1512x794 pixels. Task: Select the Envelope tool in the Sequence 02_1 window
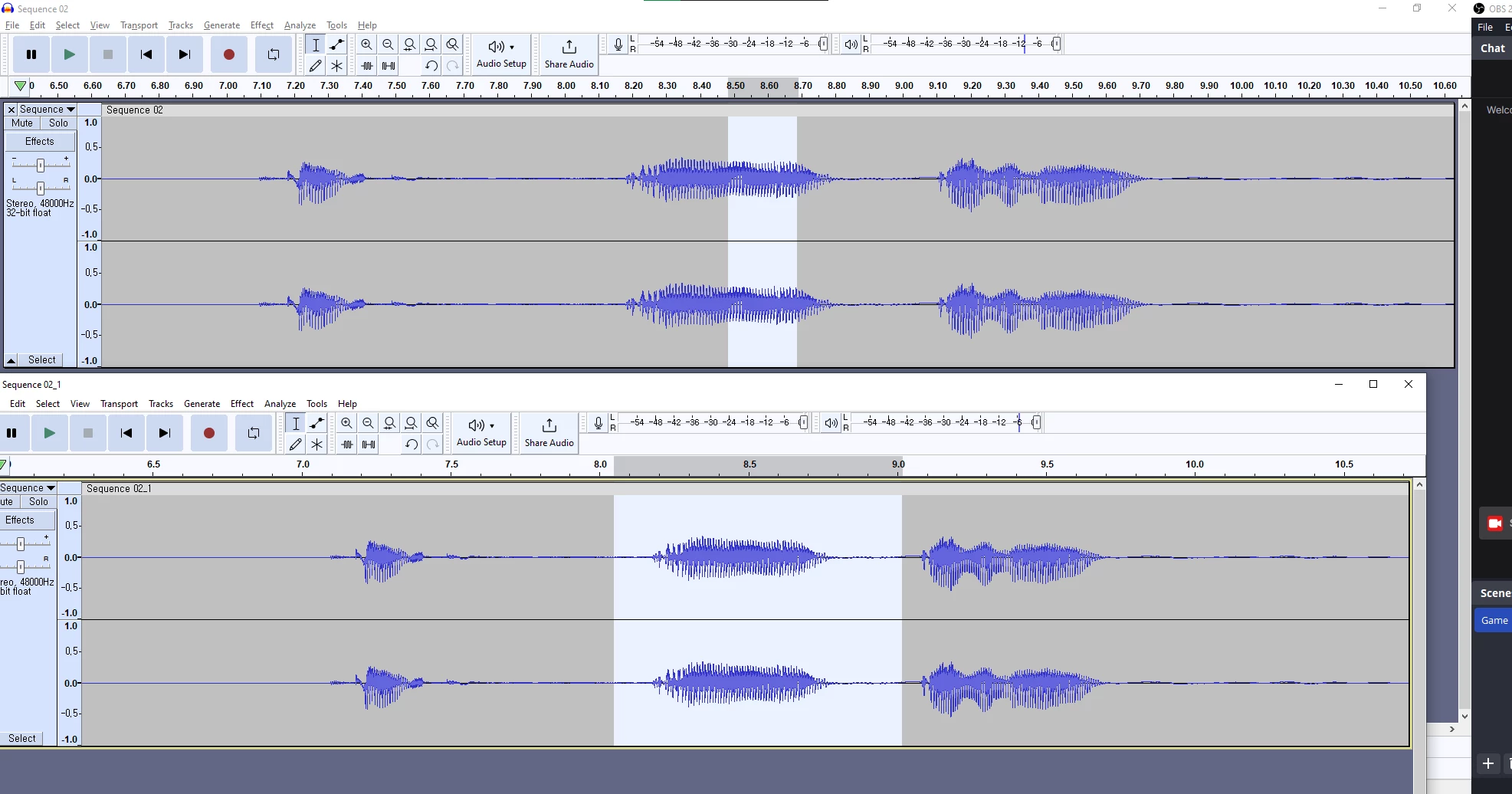[317, 423]
